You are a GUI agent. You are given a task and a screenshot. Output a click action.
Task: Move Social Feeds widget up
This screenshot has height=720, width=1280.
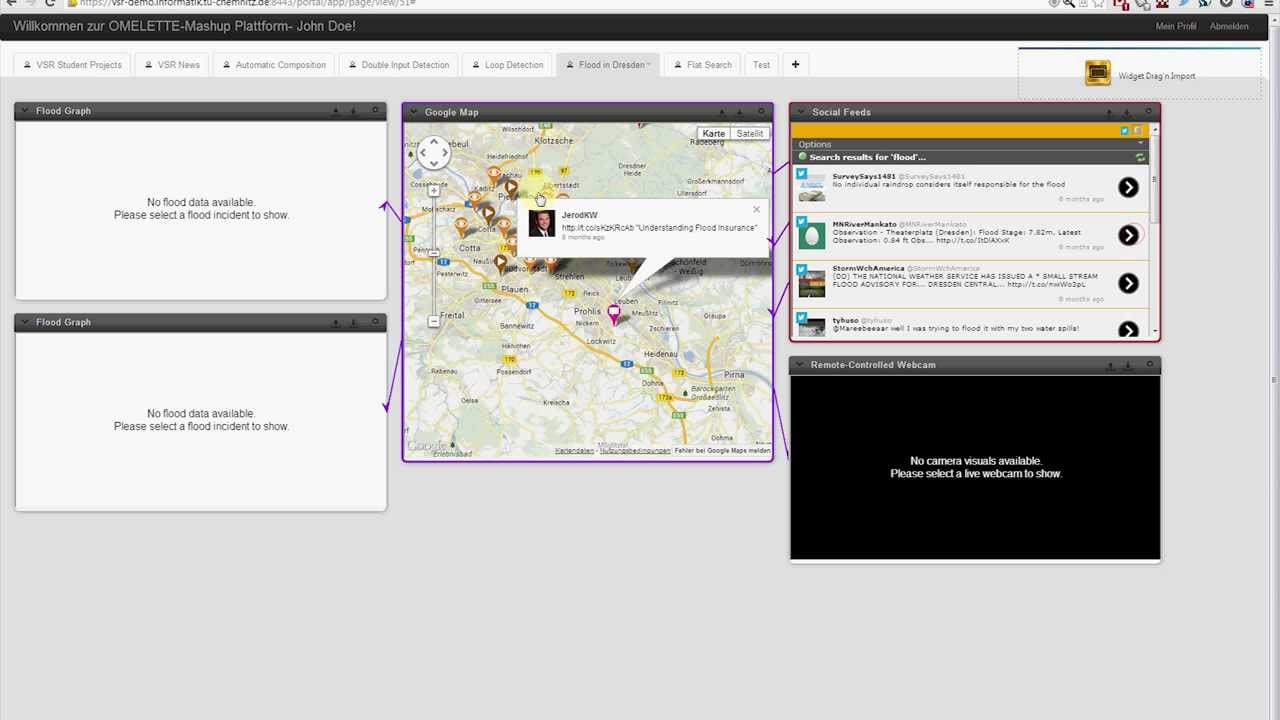[1109, 112]
